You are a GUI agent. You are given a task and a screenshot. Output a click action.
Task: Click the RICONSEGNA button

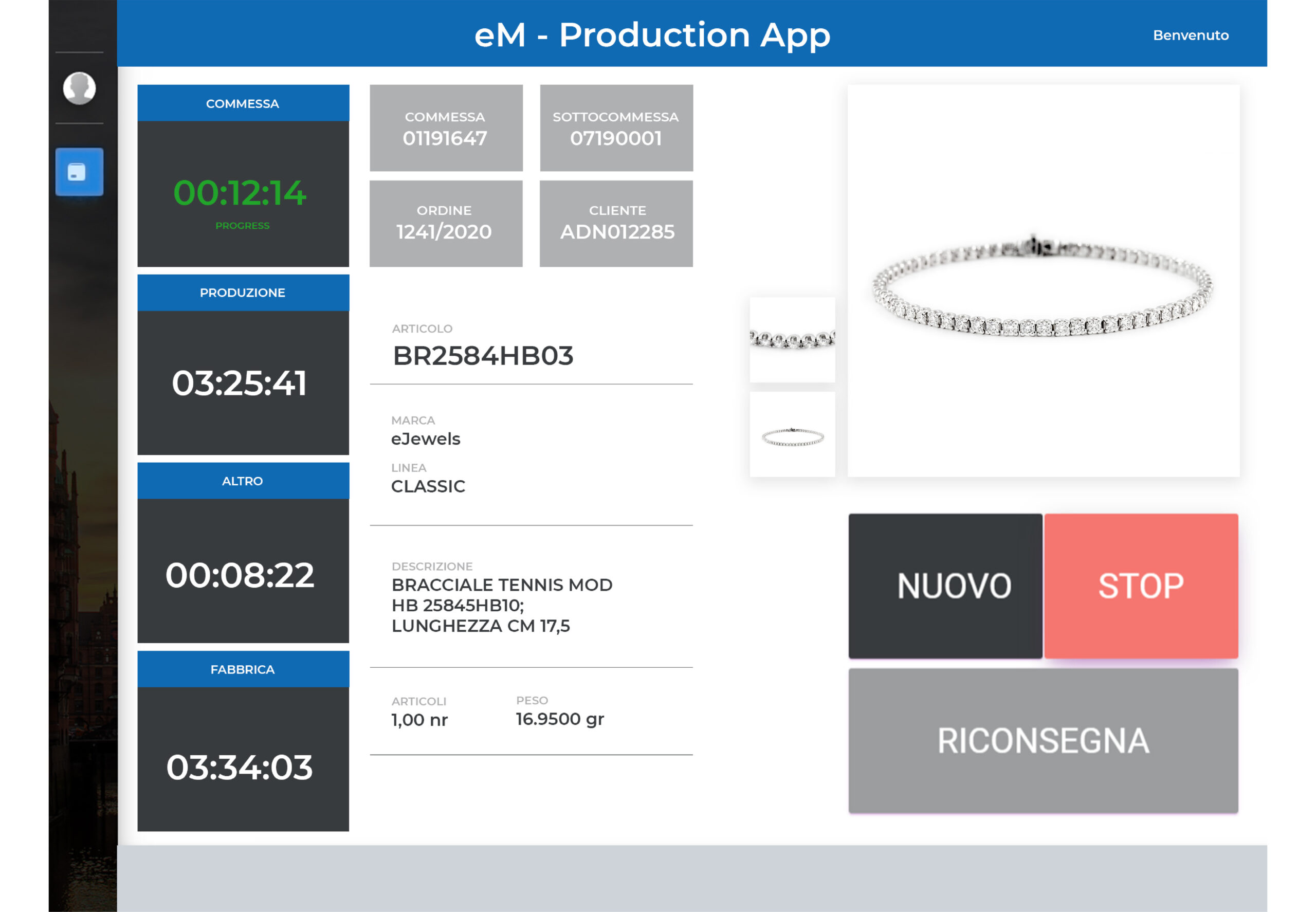click(1043, 741)
